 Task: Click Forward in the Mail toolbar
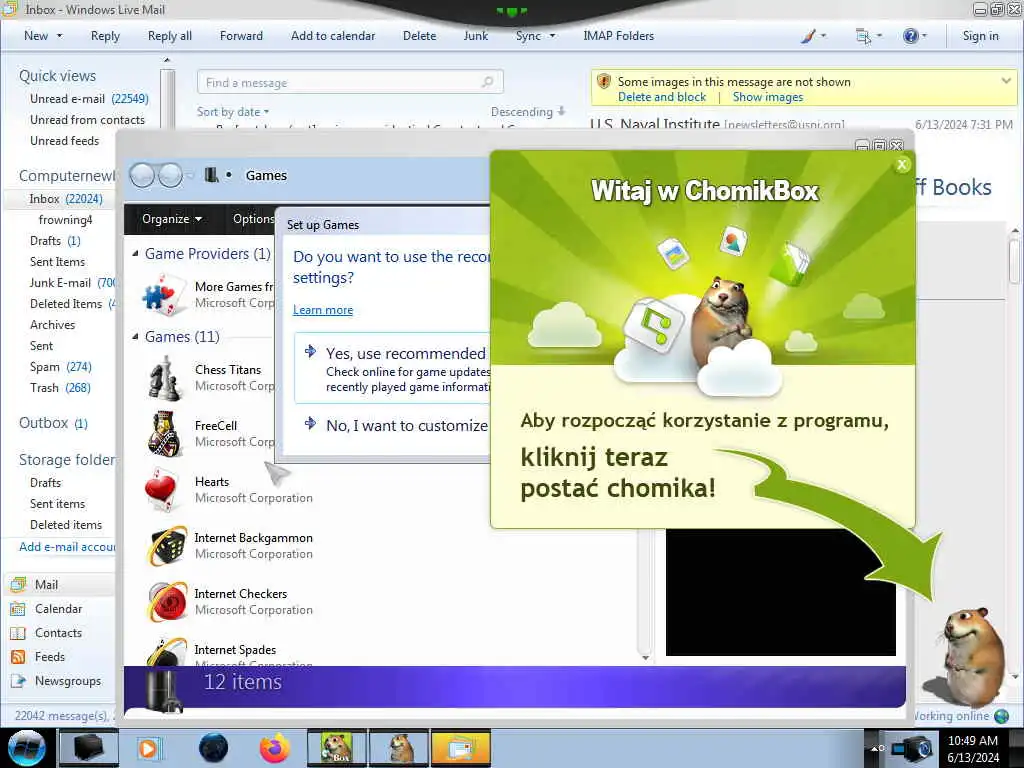click(x=241, y=36)
